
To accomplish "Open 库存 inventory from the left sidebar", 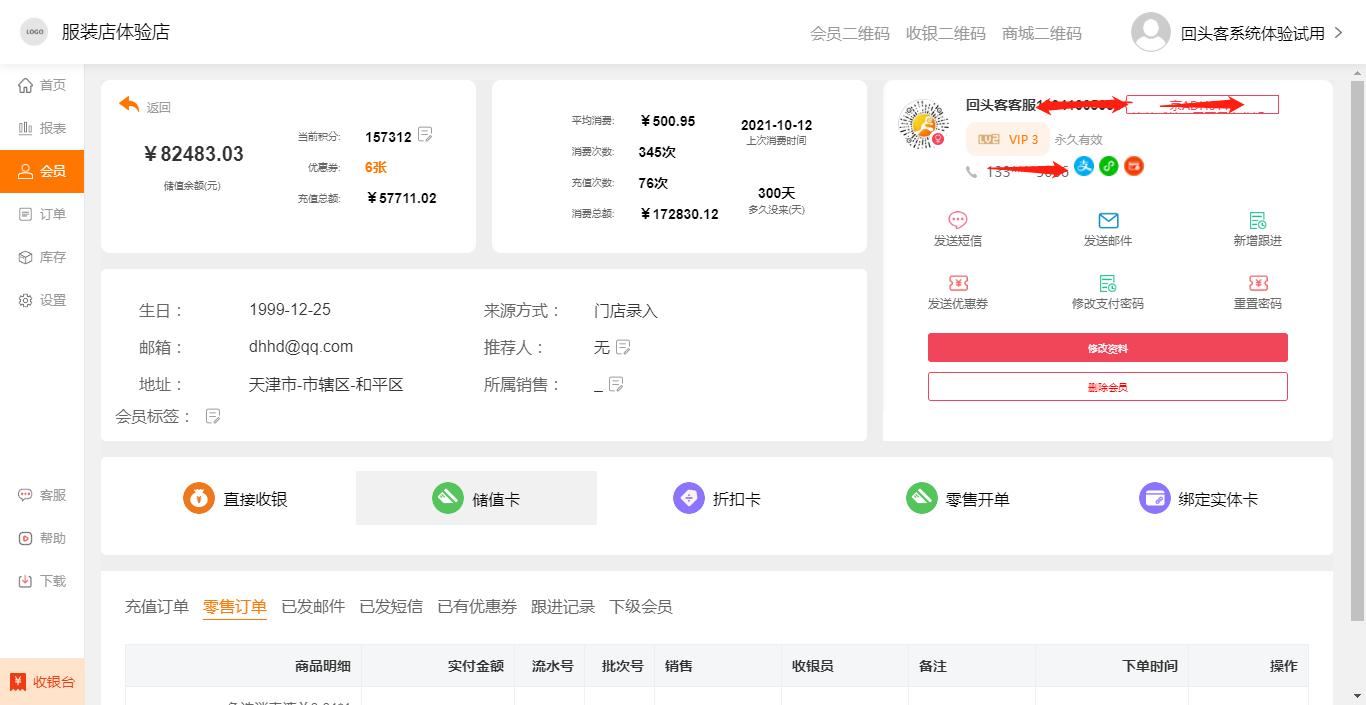I will (x=42, y=257).
